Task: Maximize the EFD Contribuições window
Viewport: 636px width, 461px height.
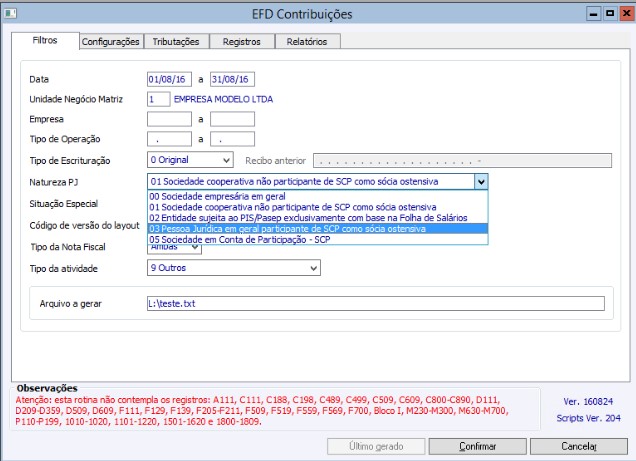Action: (x=610, y=14)
